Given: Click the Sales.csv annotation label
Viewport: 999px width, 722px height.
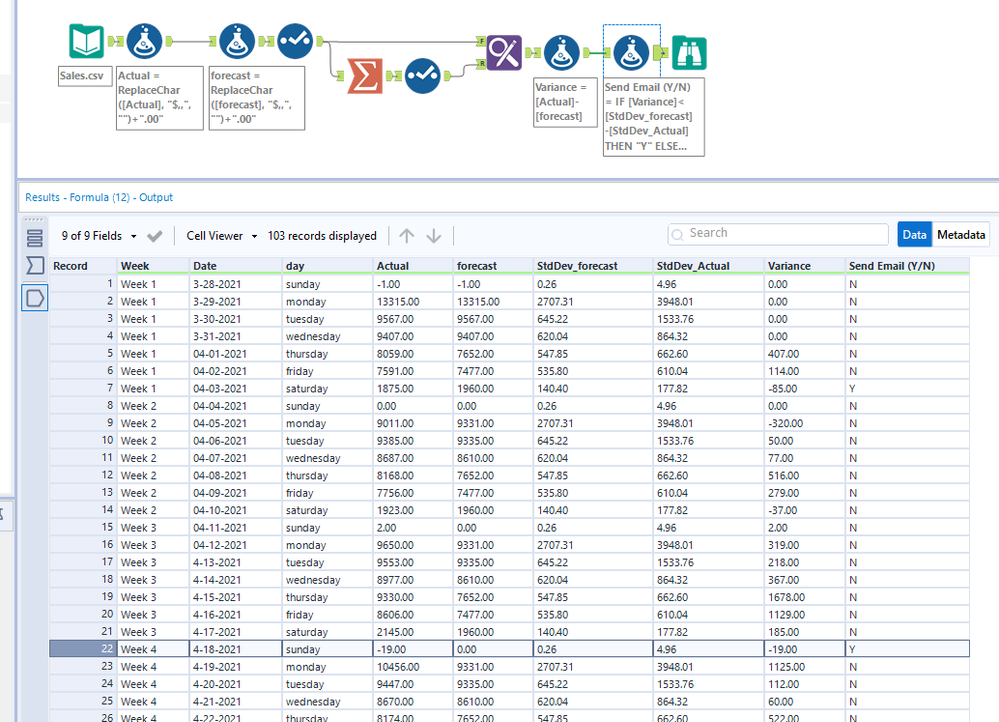Looking at the screenshot, I should click(85, 76).
